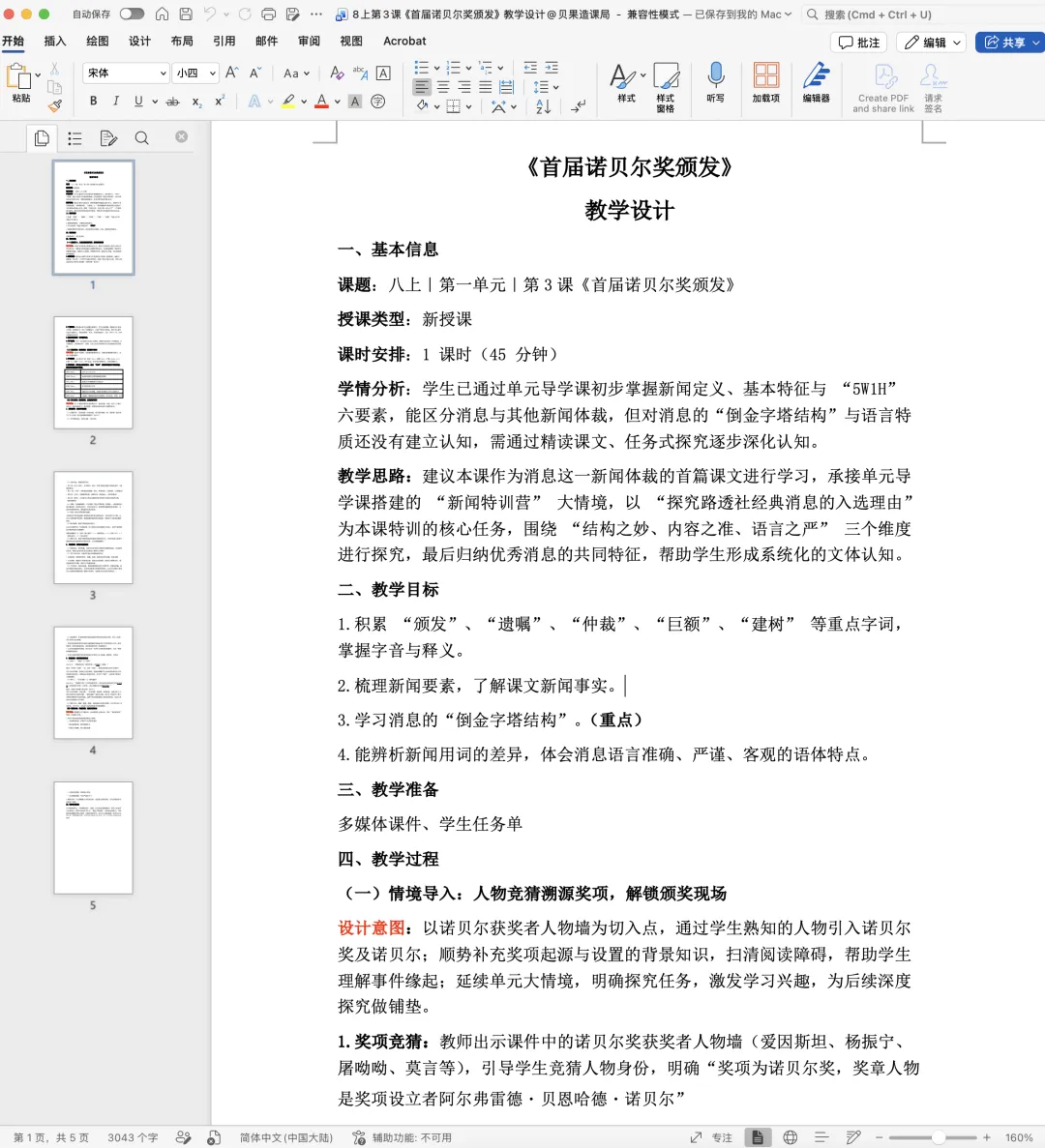Switch to the 插入 tab
This screenshot has width=1045, height=1148.
[x=55, y=41]
